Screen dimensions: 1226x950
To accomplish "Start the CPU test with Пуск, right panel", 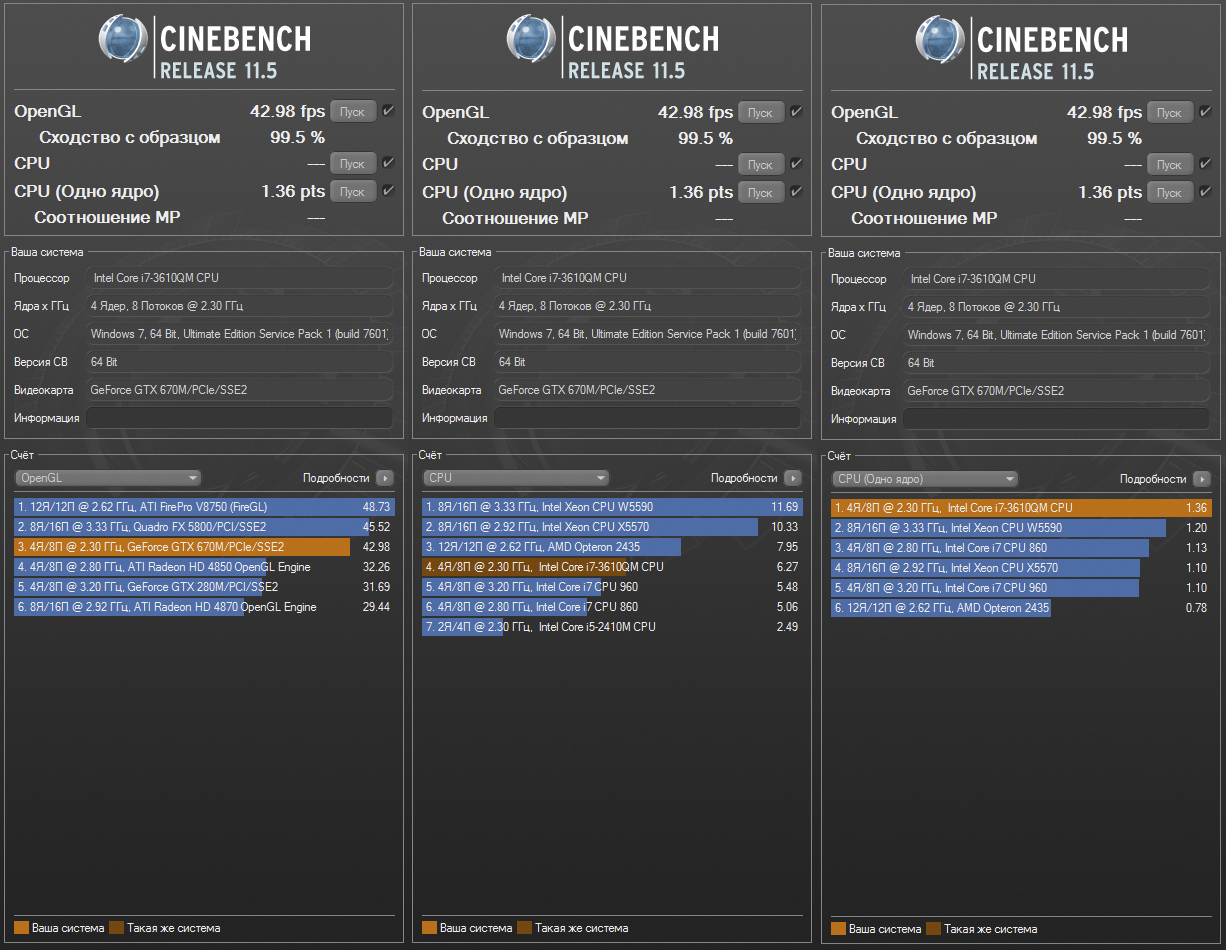I will coord(1170,164).
